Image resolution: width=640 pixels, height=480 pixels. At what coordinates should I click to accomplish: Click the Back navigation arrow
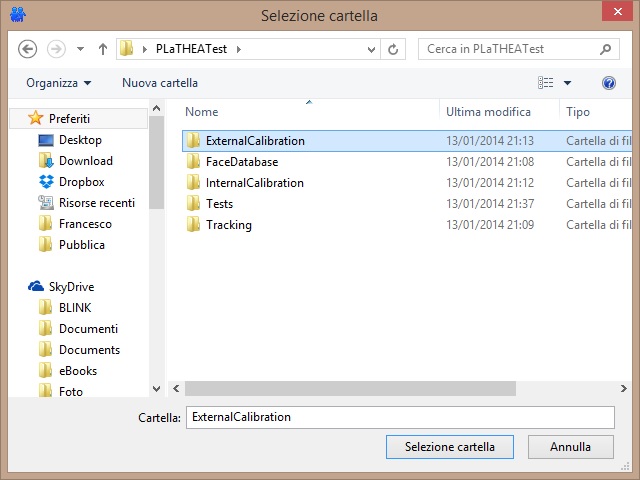tap(27, 48)
